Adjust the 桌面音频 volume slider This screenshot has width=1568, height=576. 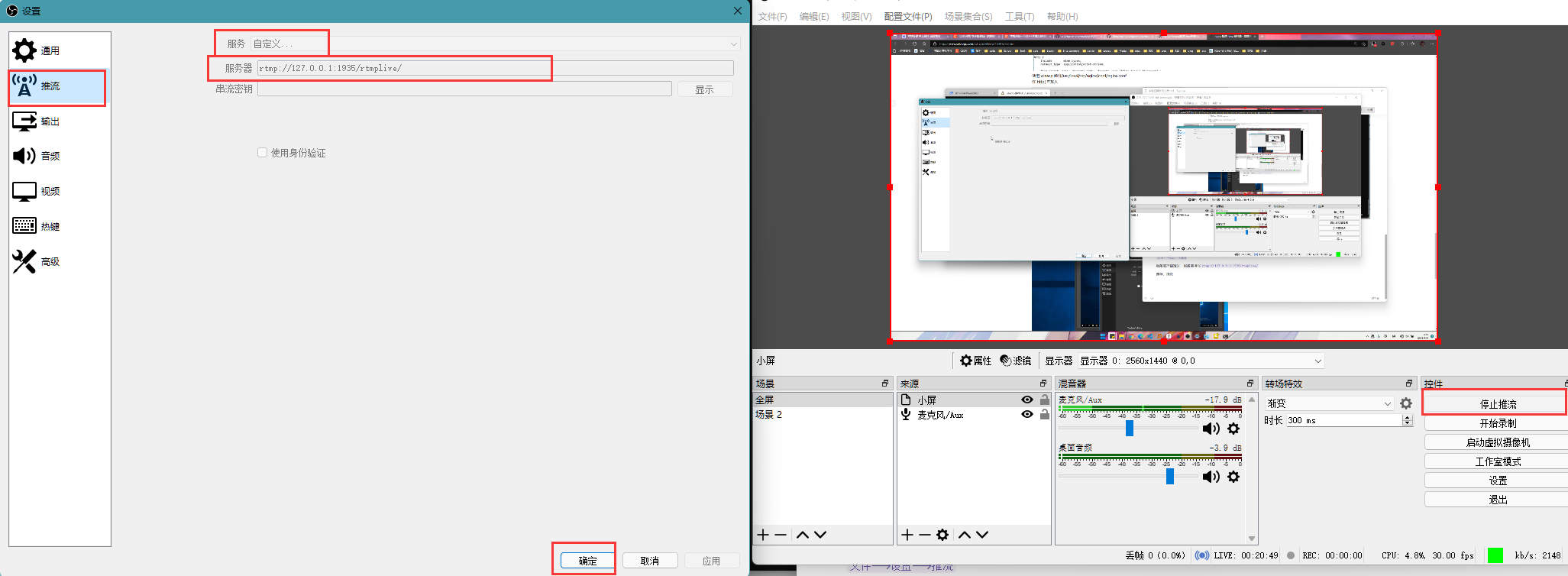[1169, 477]
